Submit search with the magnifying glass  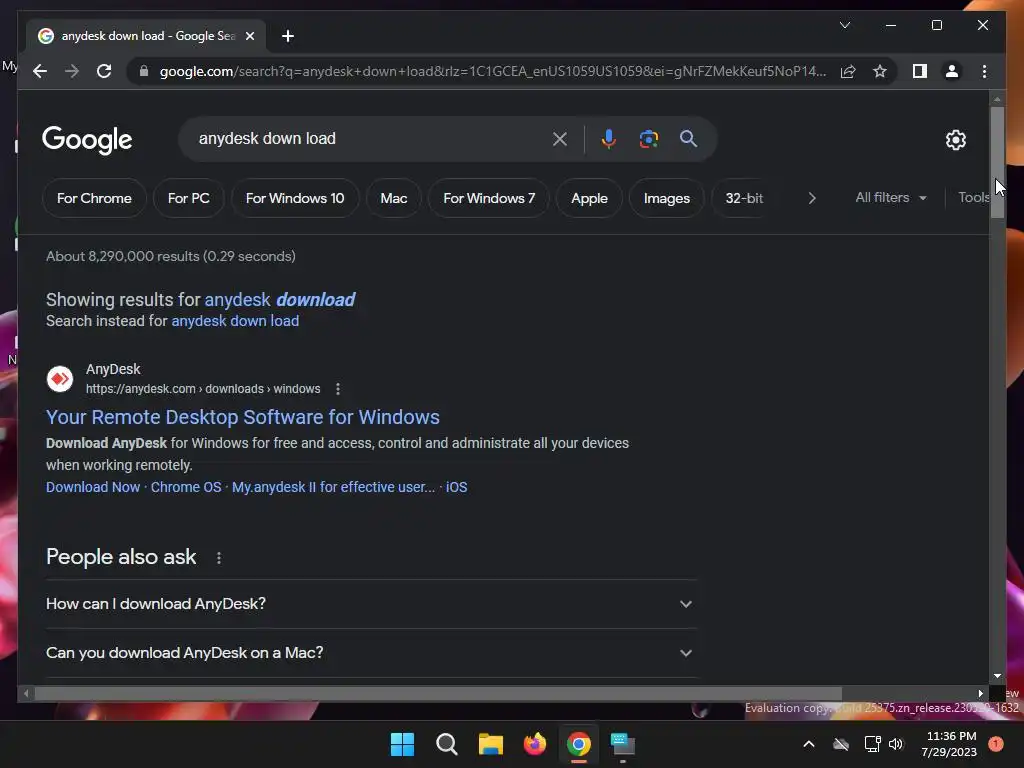pos(688,138)
